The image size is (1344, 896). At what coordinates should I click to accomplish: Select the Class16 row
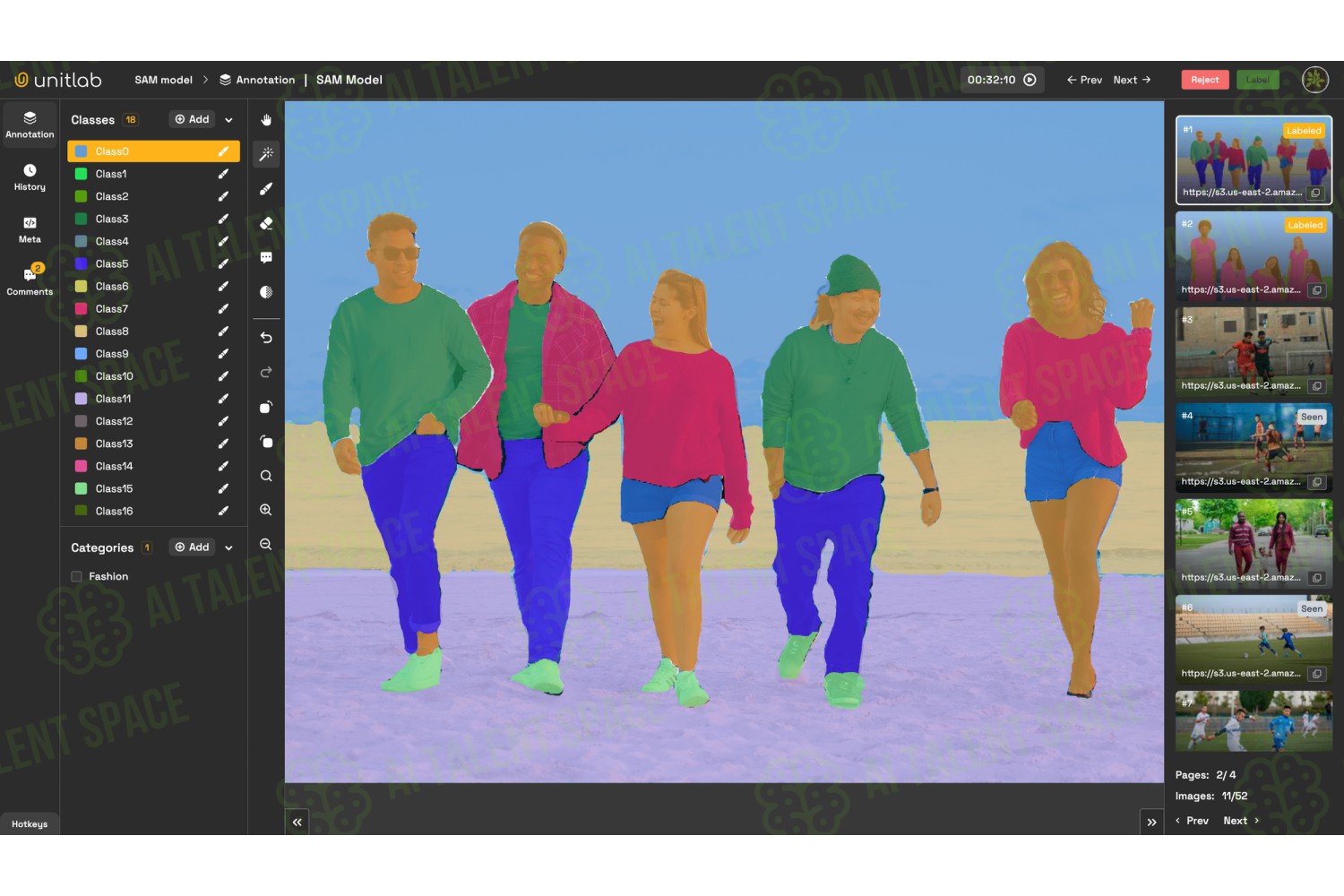pyautogui.click(x=153, y=511)
